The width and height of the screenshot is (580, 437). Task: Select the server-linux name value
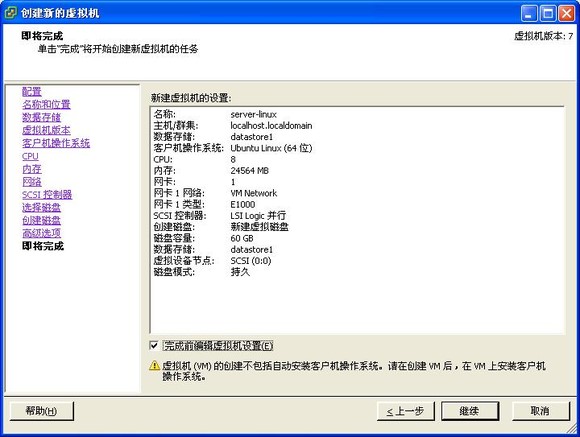tap(253, 114)
